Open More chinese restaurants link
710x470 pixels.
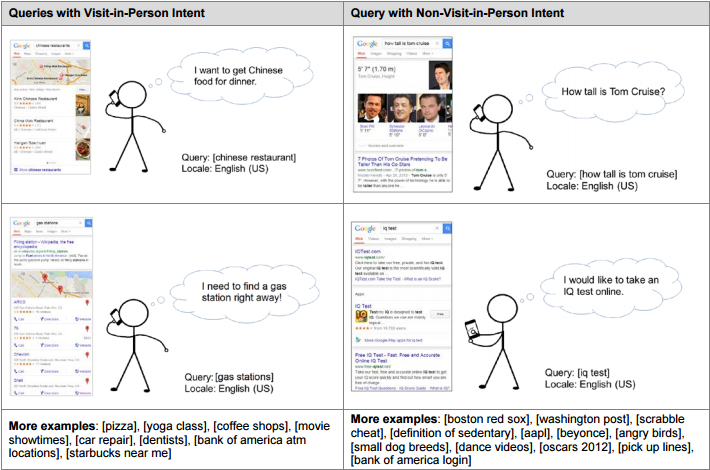click(x=40, y=170)
